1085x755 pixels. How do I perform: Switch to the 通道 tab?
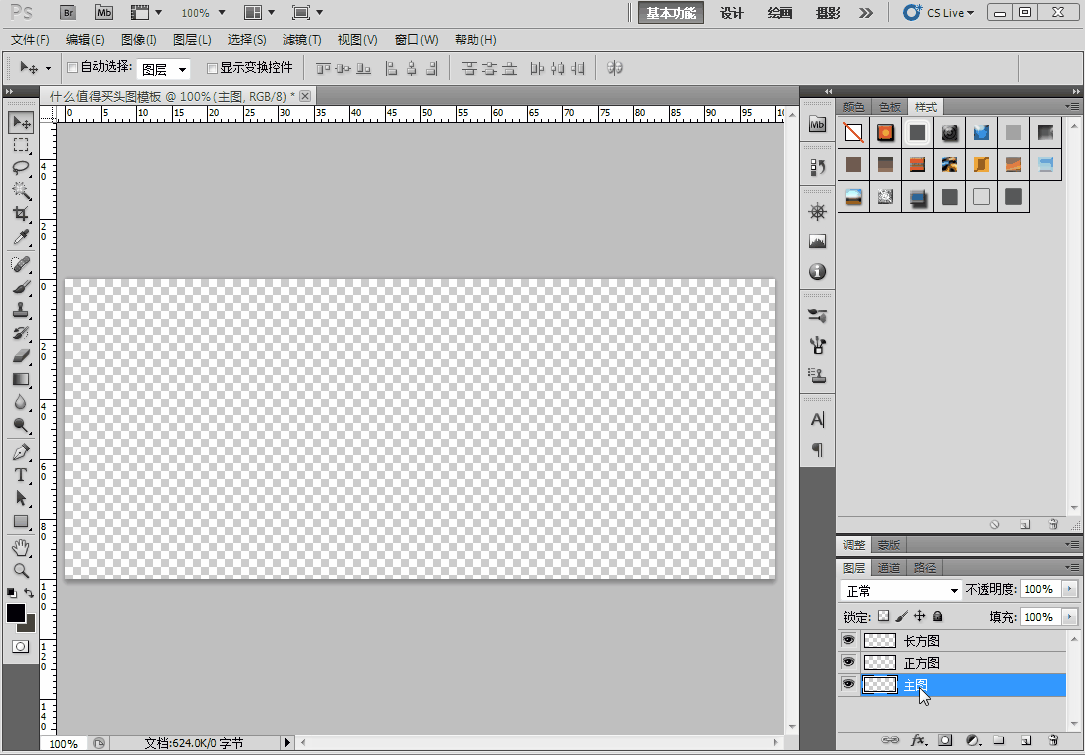[x=888, y=567]
